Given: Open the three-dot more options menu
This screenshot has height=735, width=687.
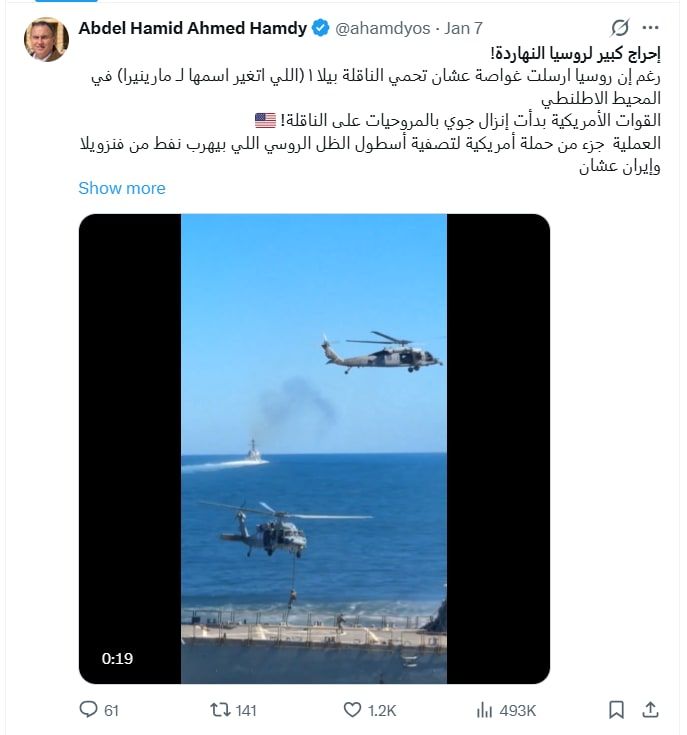Looking at the screenshot, I should 650,28.
